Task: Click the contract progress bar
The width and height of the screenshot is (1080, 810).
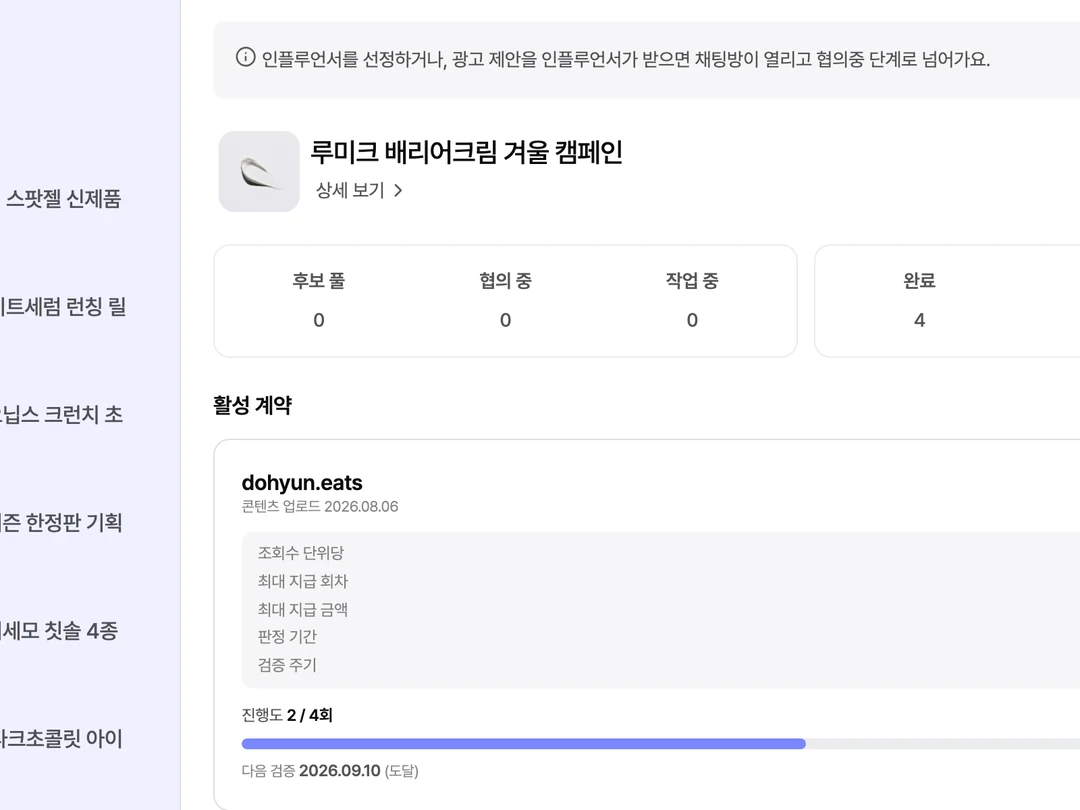Action: (x=661, y=744)
